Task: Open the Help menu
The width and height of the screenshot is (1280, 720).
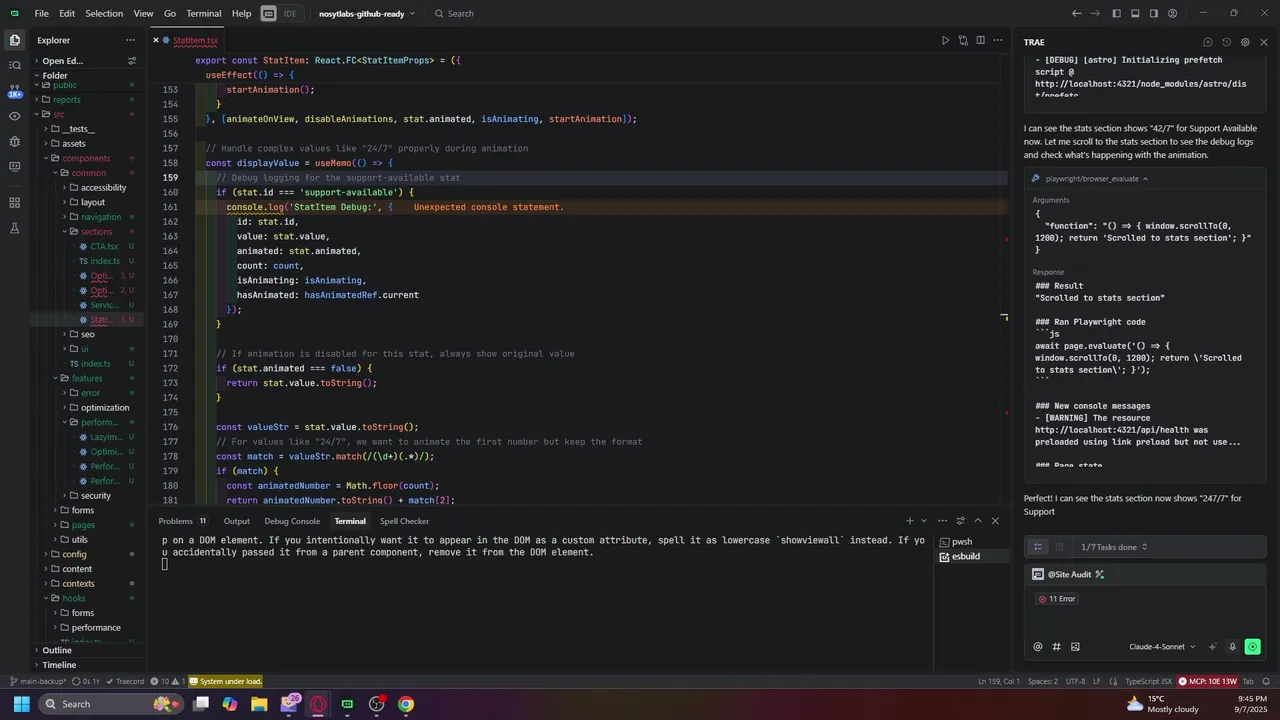Action: point(242,14)
